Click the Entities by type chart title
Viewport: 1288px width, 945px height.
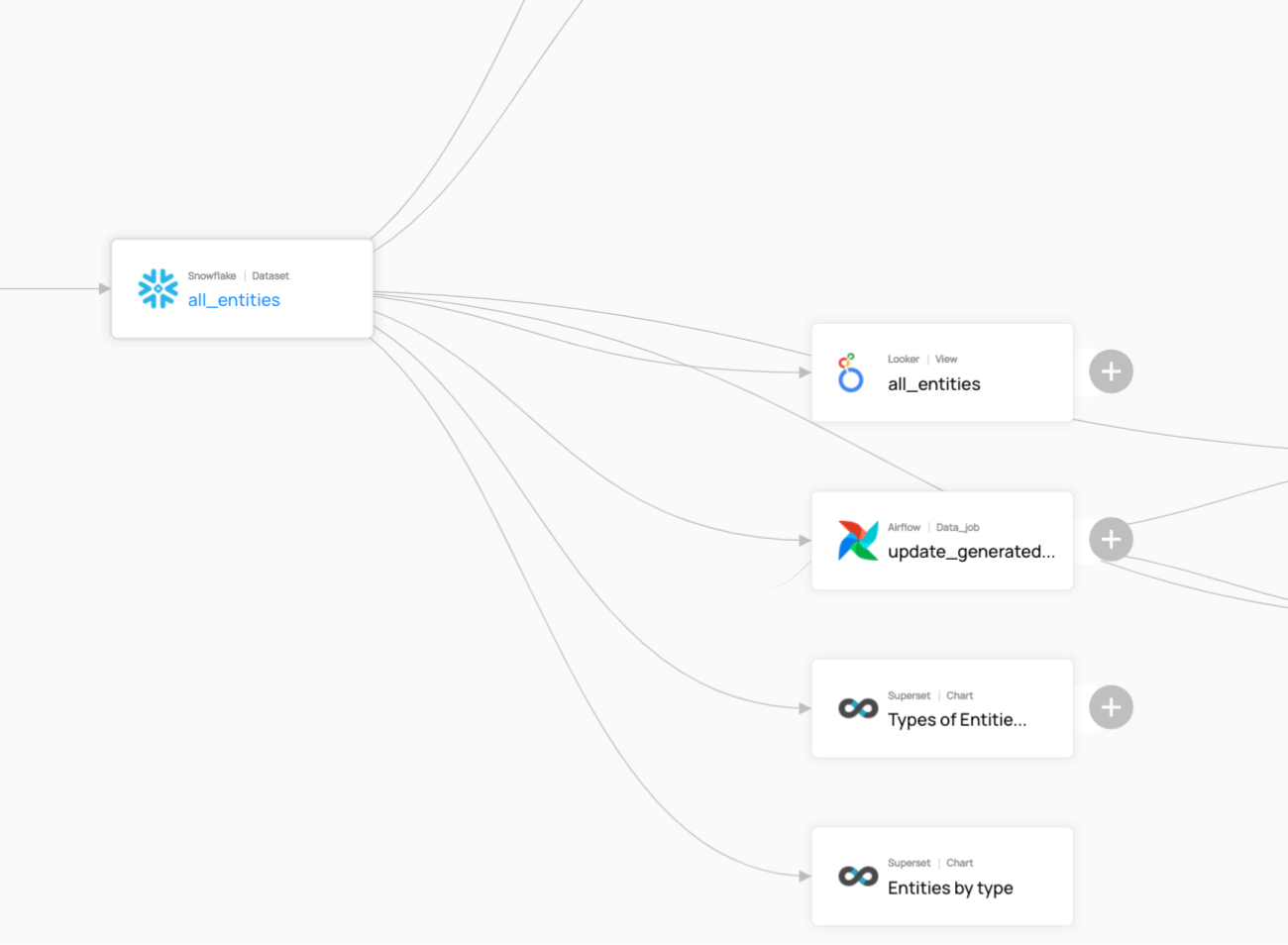click(949, 888)
